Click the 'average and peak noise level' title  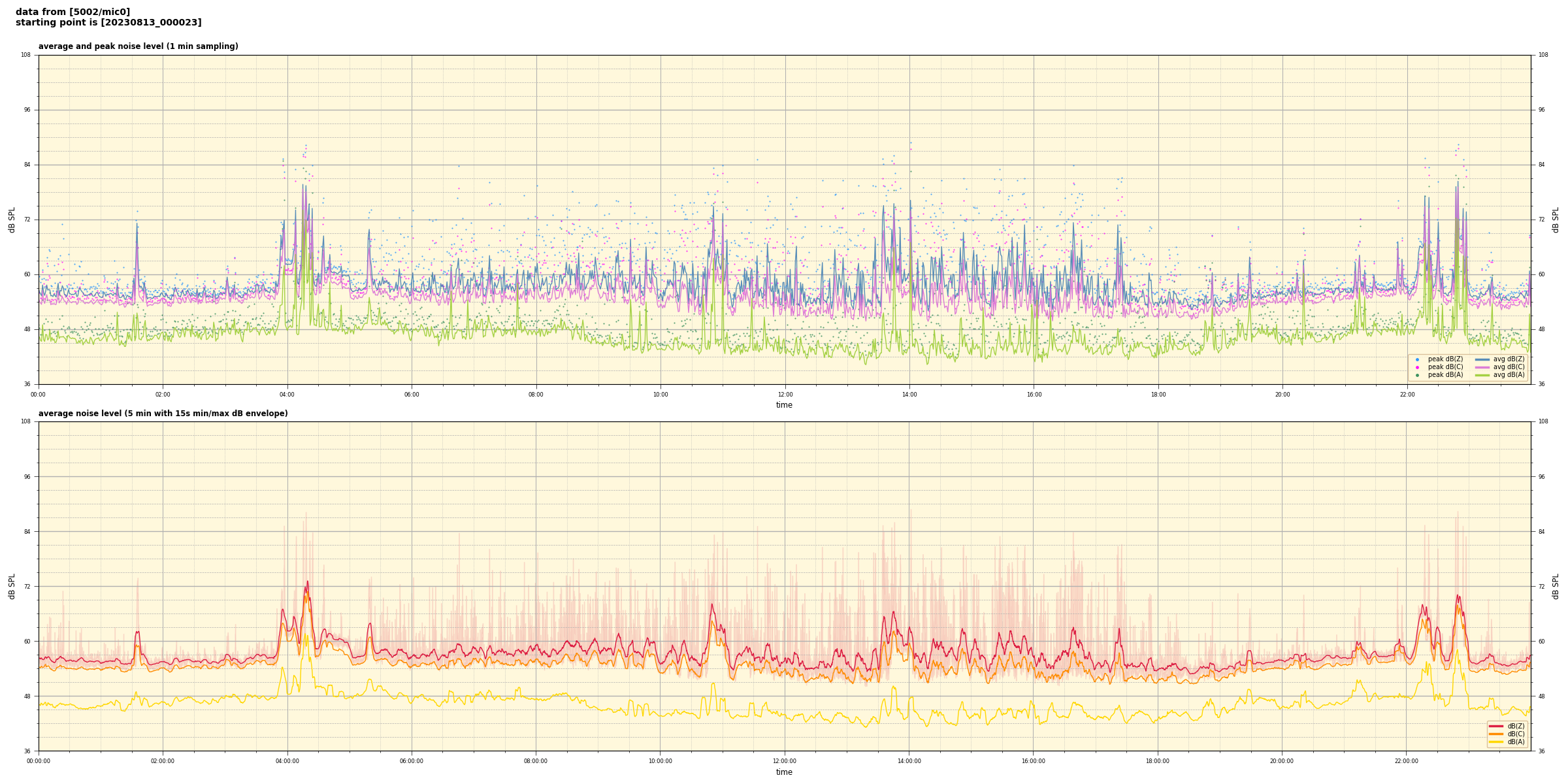tap(138, 46)
